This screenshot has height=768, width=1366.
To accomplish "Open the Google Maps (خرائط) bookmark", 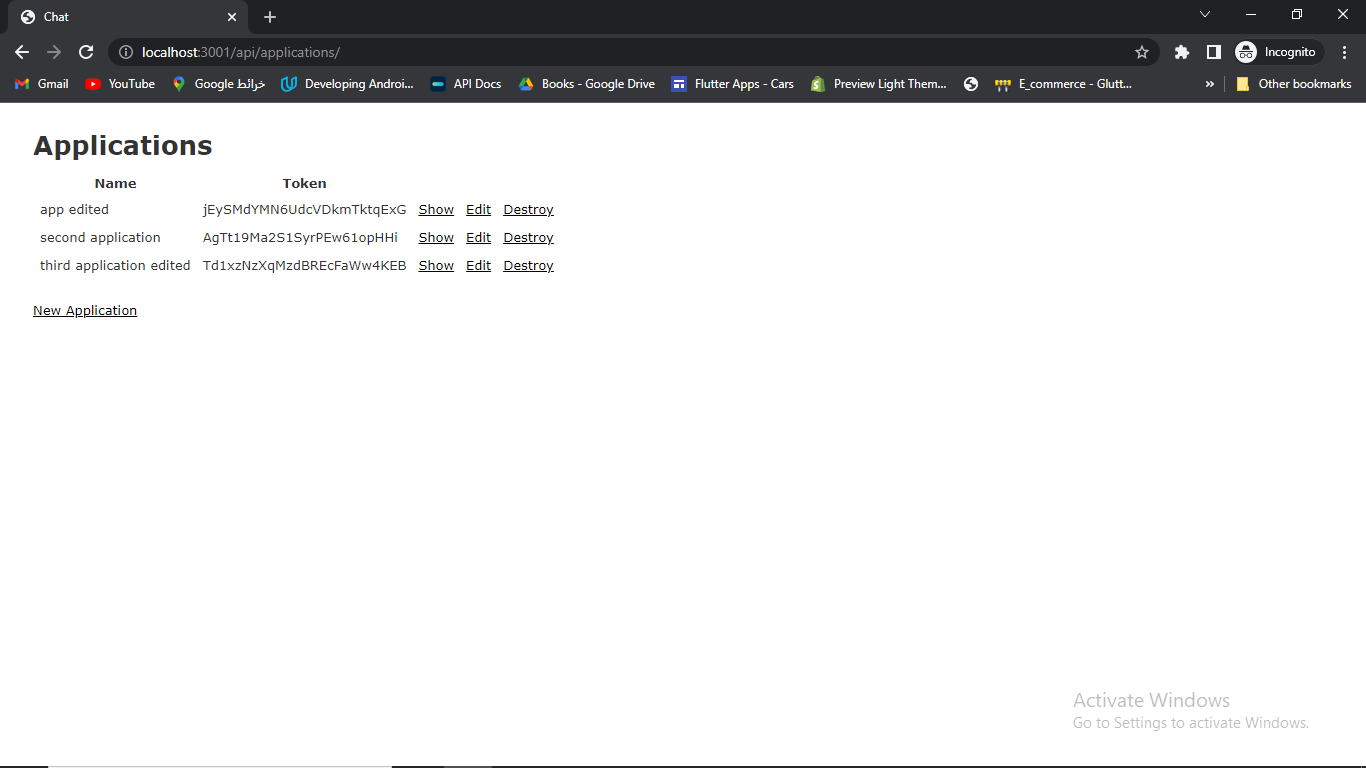I will [218, 84].
